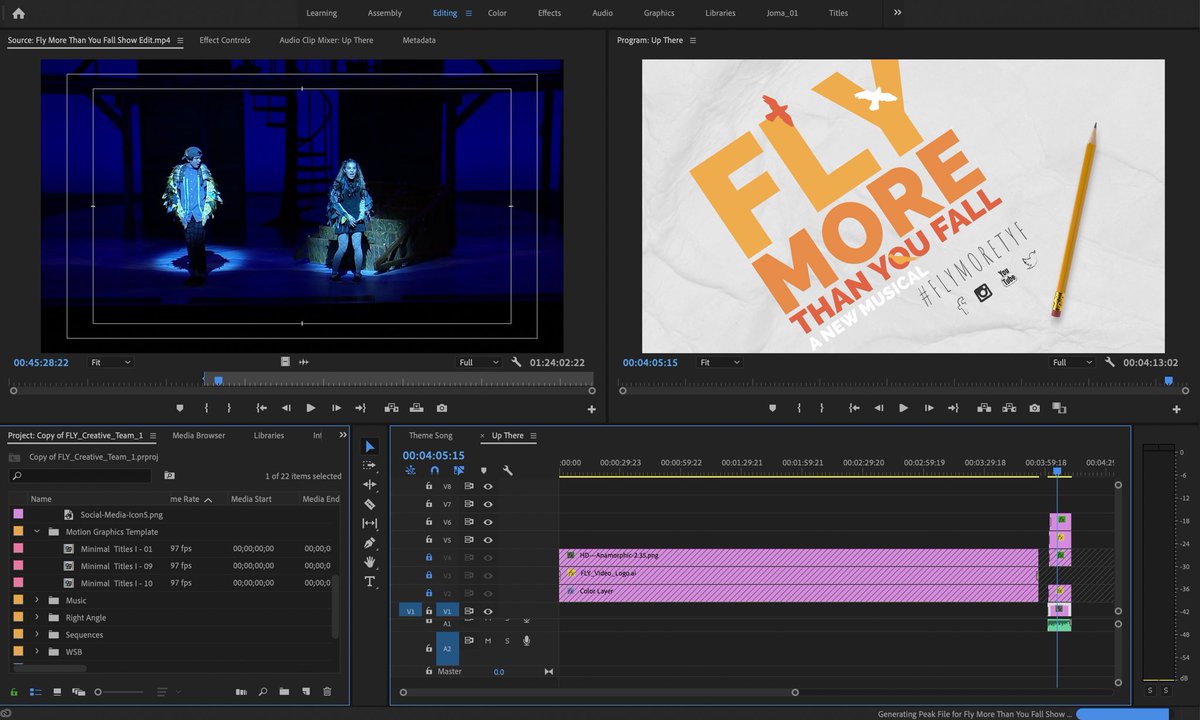
Task: Open Automate to Sequence button
Action: pyautogui.click(x=241, y=692)
